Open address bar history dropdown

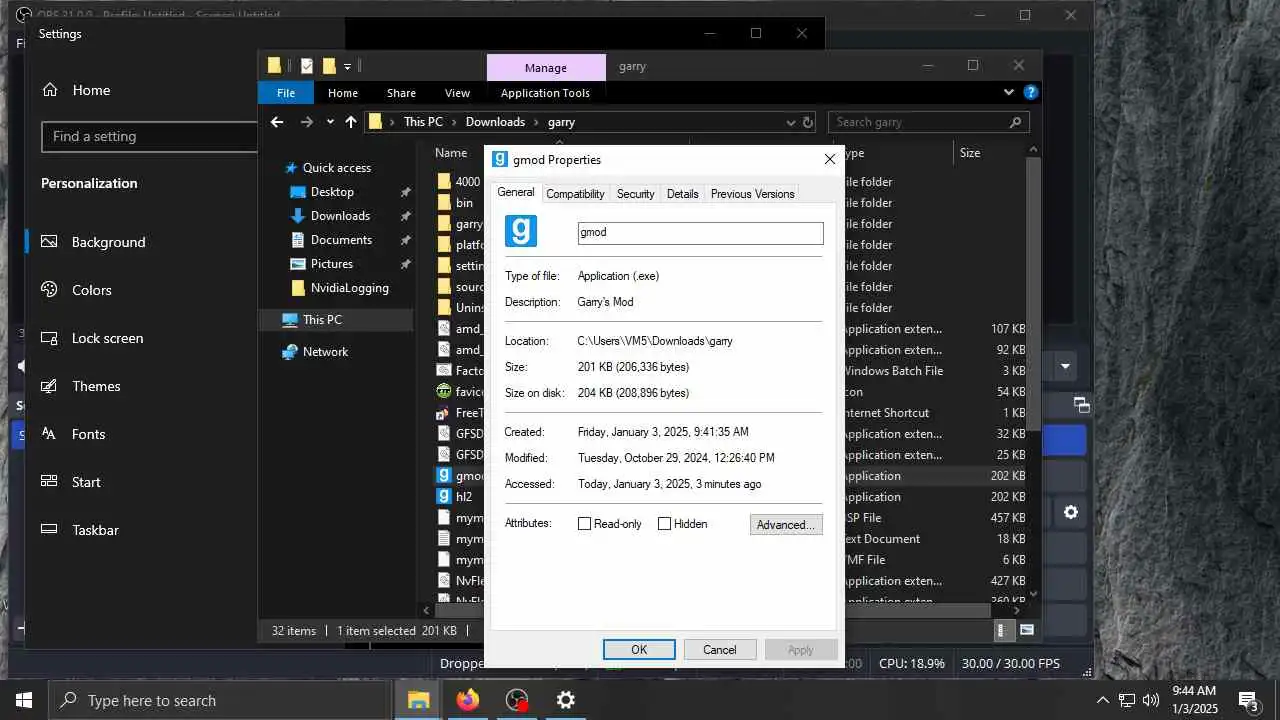pyautogui.click(x=790, y=122)
